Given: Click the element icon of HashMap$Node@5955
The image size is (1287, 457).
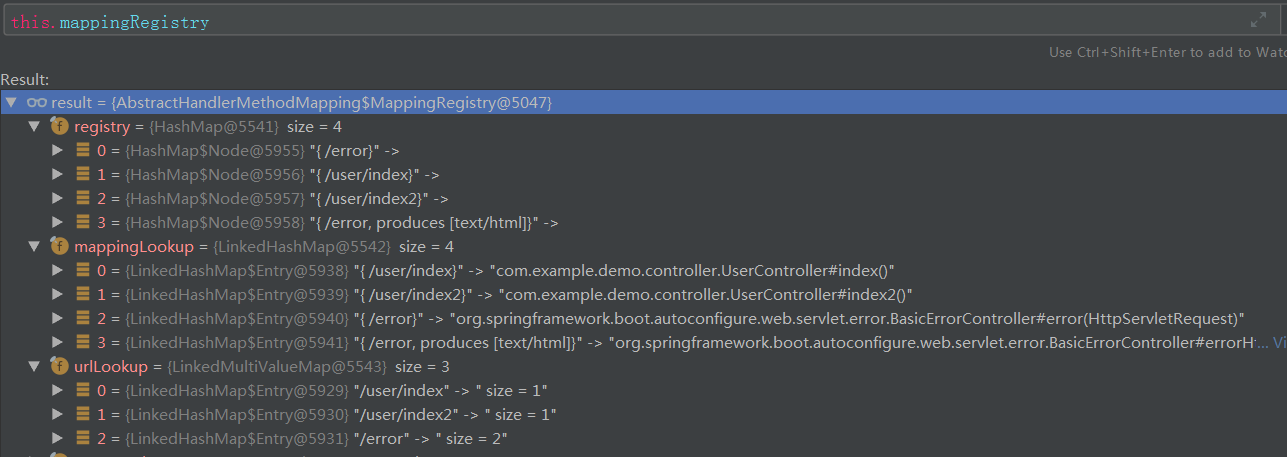Looking at the screenshot, I should coord(83,151).
